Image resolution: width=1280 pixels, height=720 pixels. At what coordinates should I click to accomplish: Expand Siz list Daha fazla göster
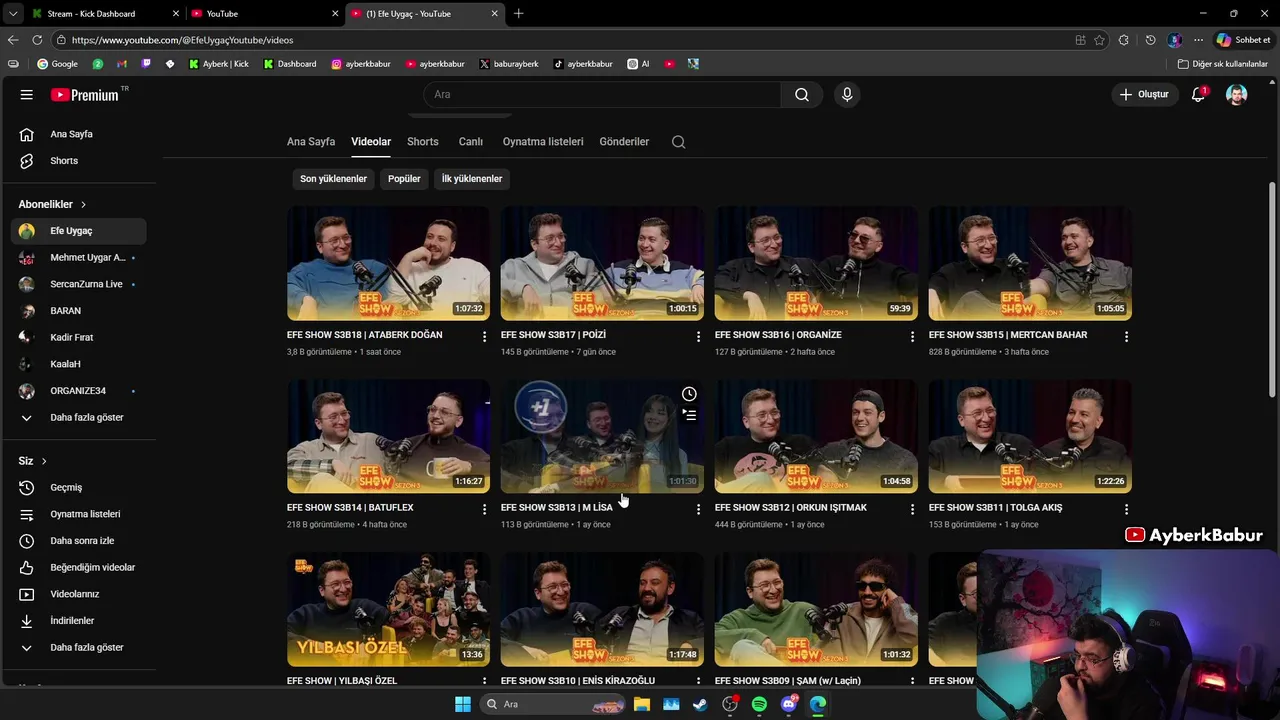pos(78,647)
